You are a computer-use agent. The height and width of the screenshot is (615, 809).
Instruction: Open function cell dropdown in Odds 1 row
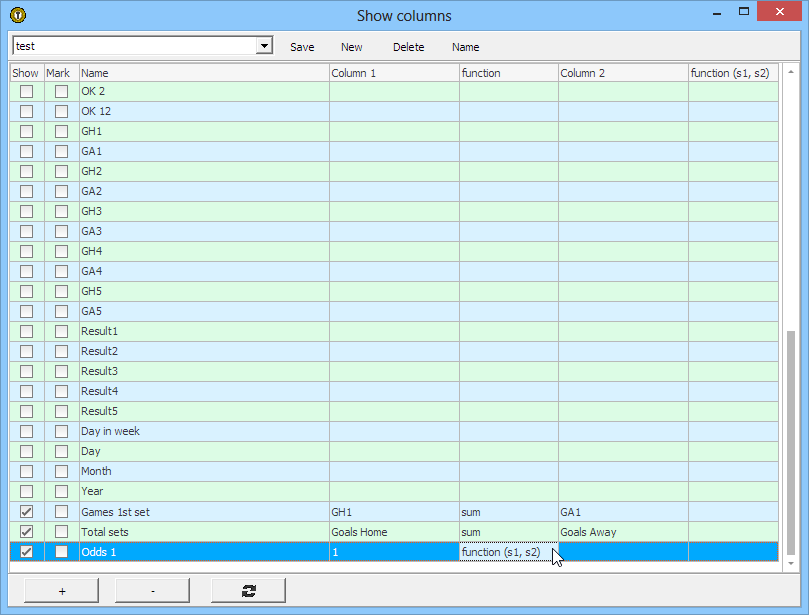point(508,552)
